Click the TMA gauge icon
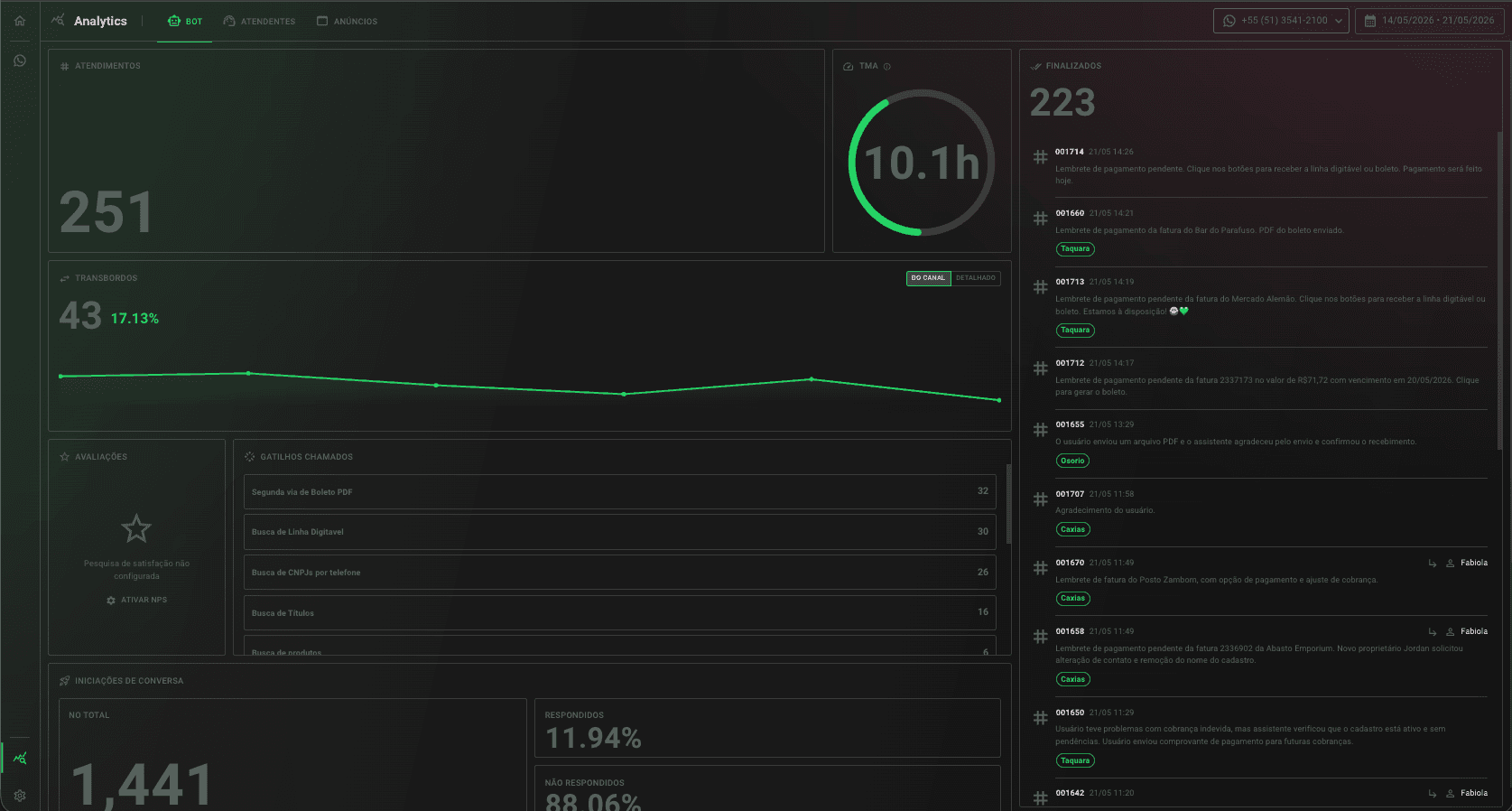The image size is (1512, 811). coord(849,67)
